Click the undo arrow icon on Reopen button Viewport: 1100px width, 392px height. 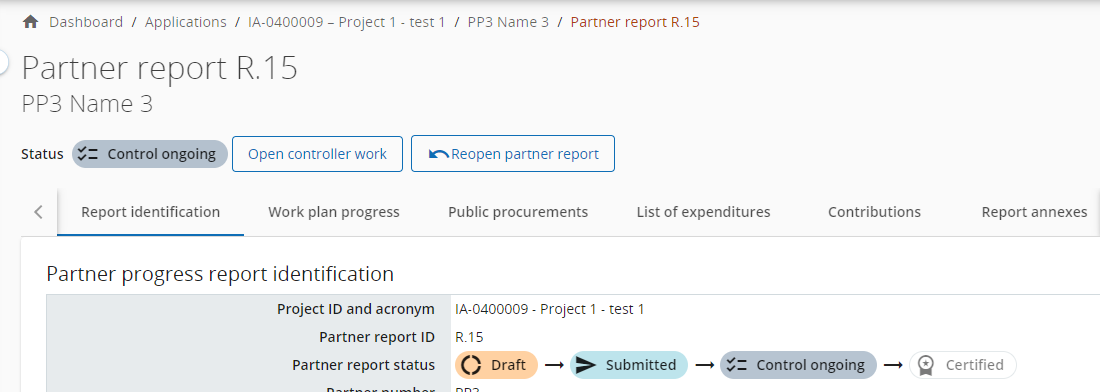[438, 154]
